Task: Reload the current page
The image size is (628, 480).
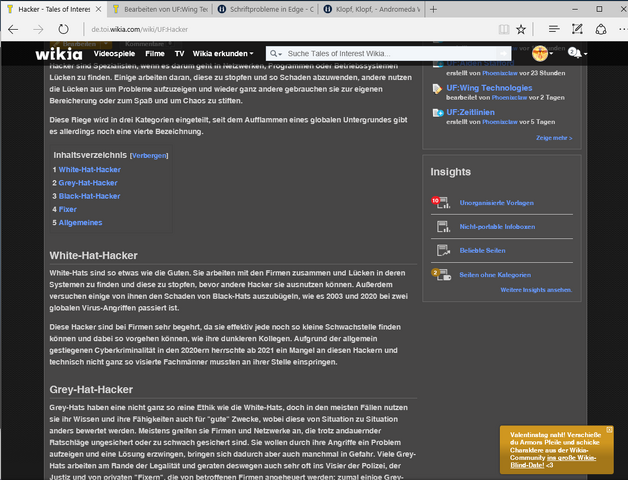Action: click(63, 29)
